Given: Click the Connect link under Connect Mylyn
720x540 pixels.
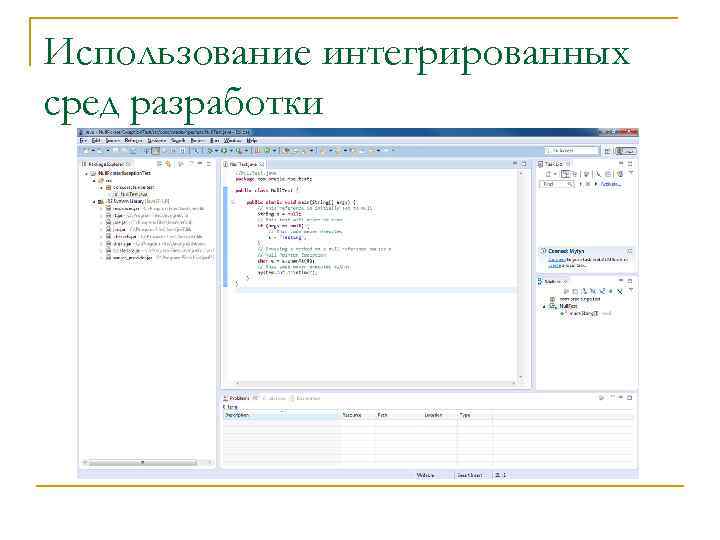Looking at the screenshot, I should [x=556, y=260].
